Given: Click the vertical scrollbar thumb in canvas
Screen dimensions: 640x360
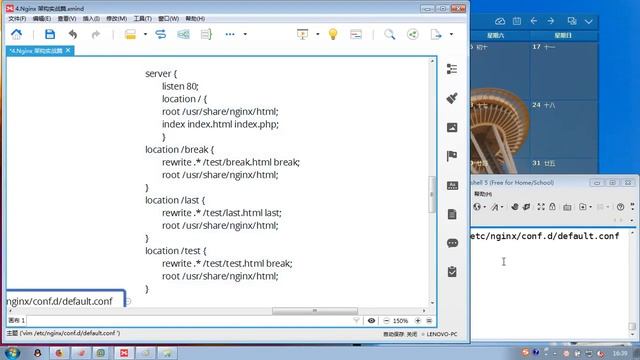Looking at the screenshot, I should pos(432,195).
